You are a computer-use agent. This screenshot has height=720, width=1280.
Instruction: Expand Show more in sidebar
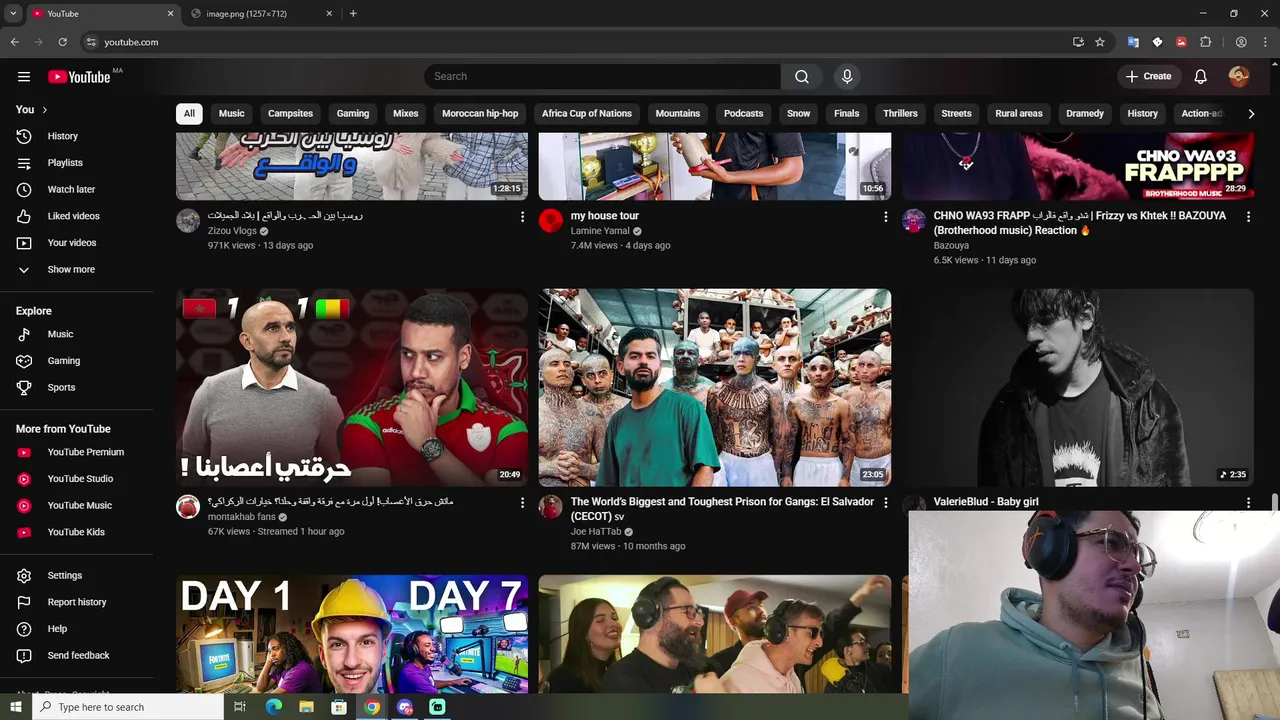coord(71,270)
